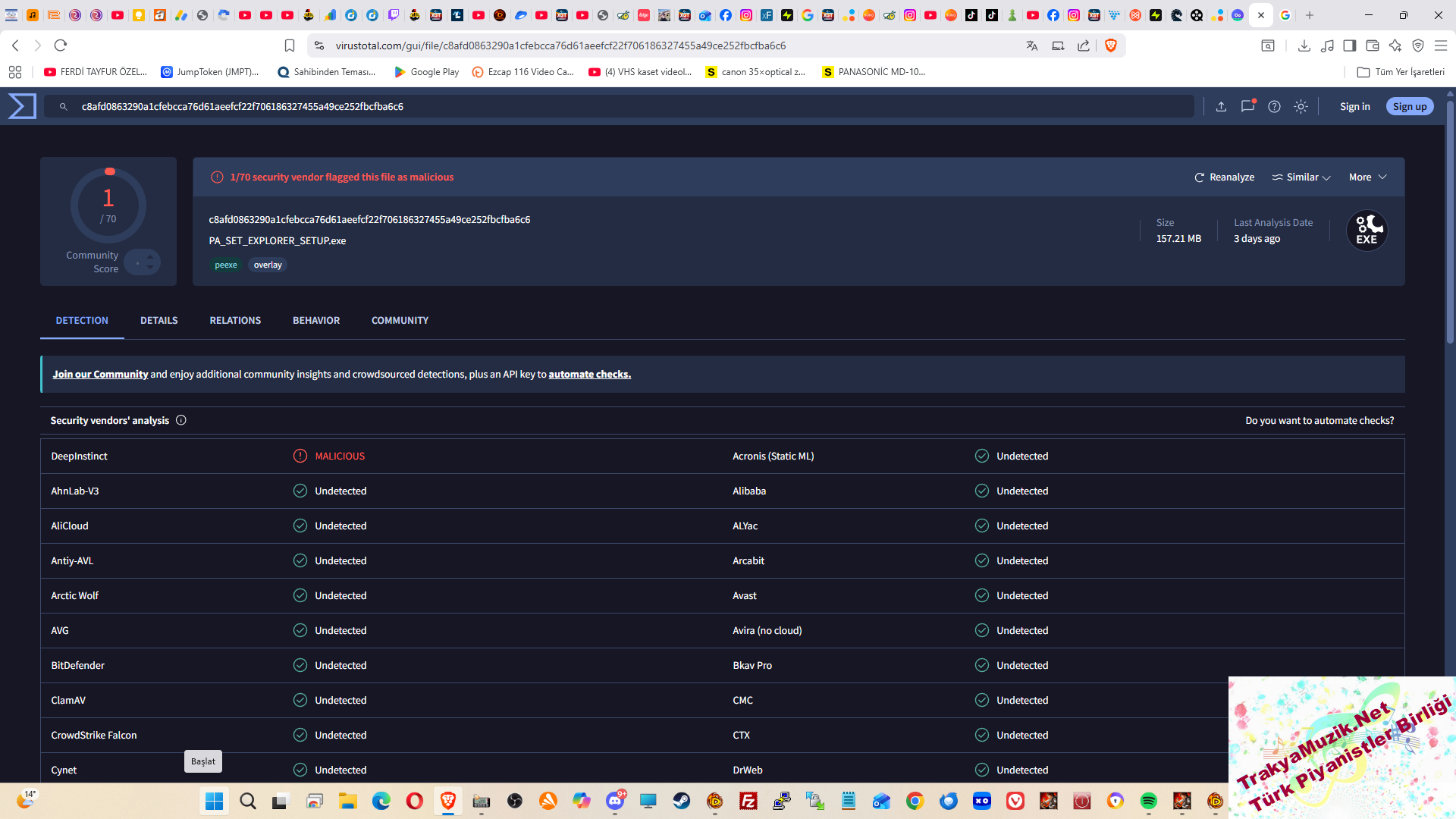Image resolution: width=1456 pixels, height=819 pixels.
Task: Bookmark this page using the bookmark icon
Action: pyautogui.click(x=289, y=46)
